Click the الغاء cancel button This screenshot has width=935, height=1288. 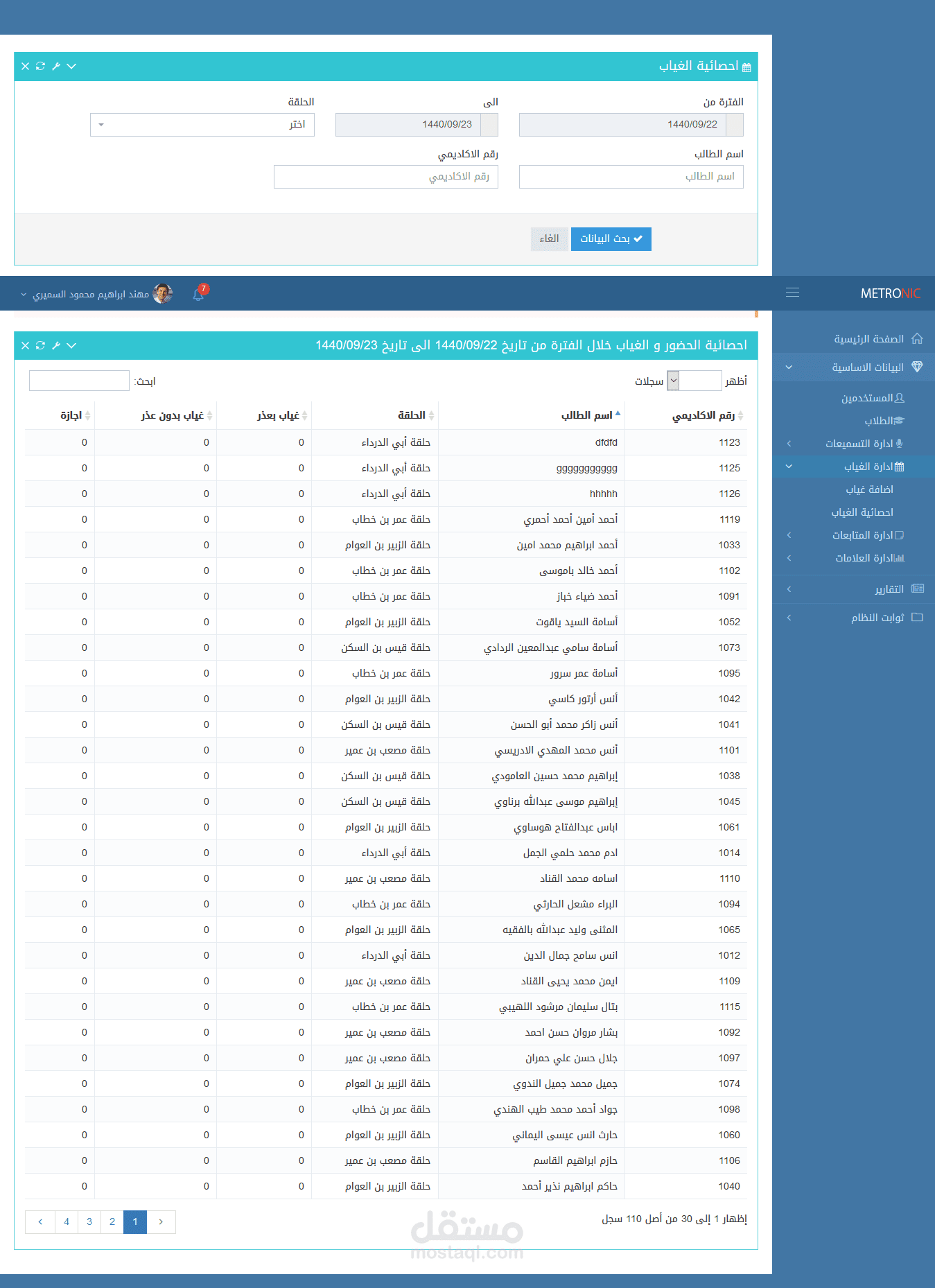coord(550,239)
